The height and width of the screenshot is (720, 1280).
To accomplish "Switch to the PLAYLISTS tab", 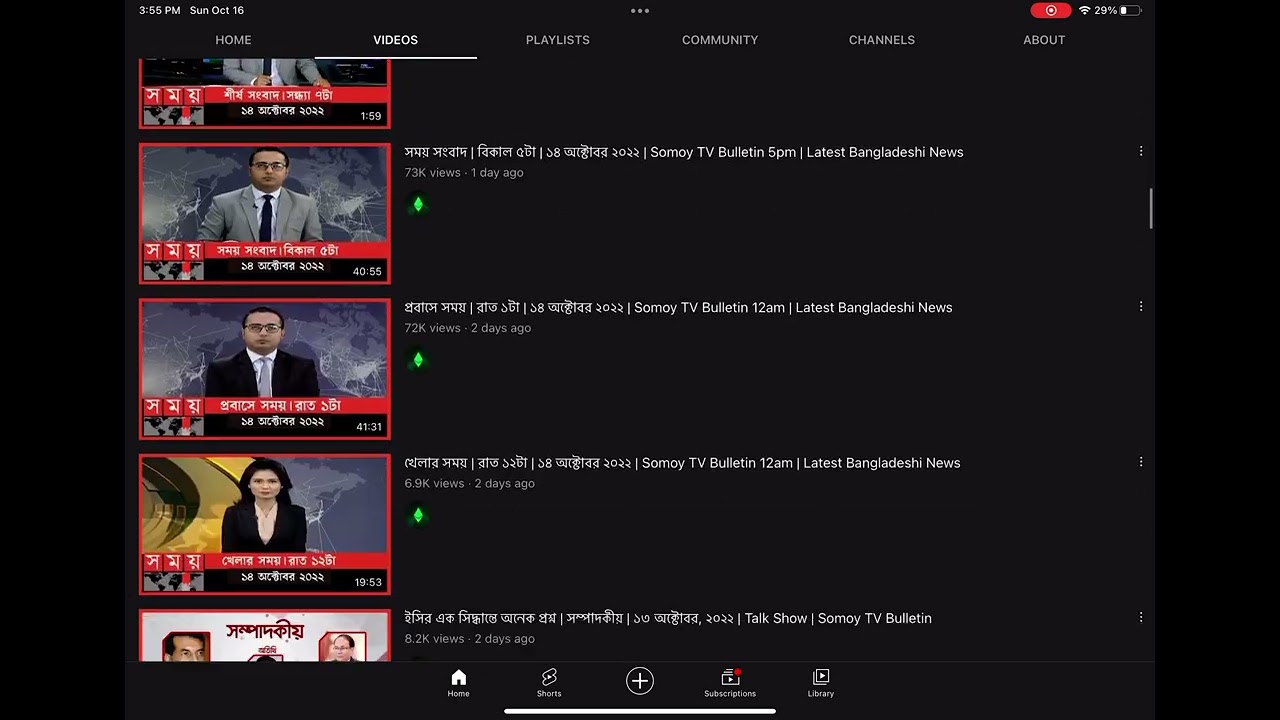I will pyautogui.click(x=558, y=40).
